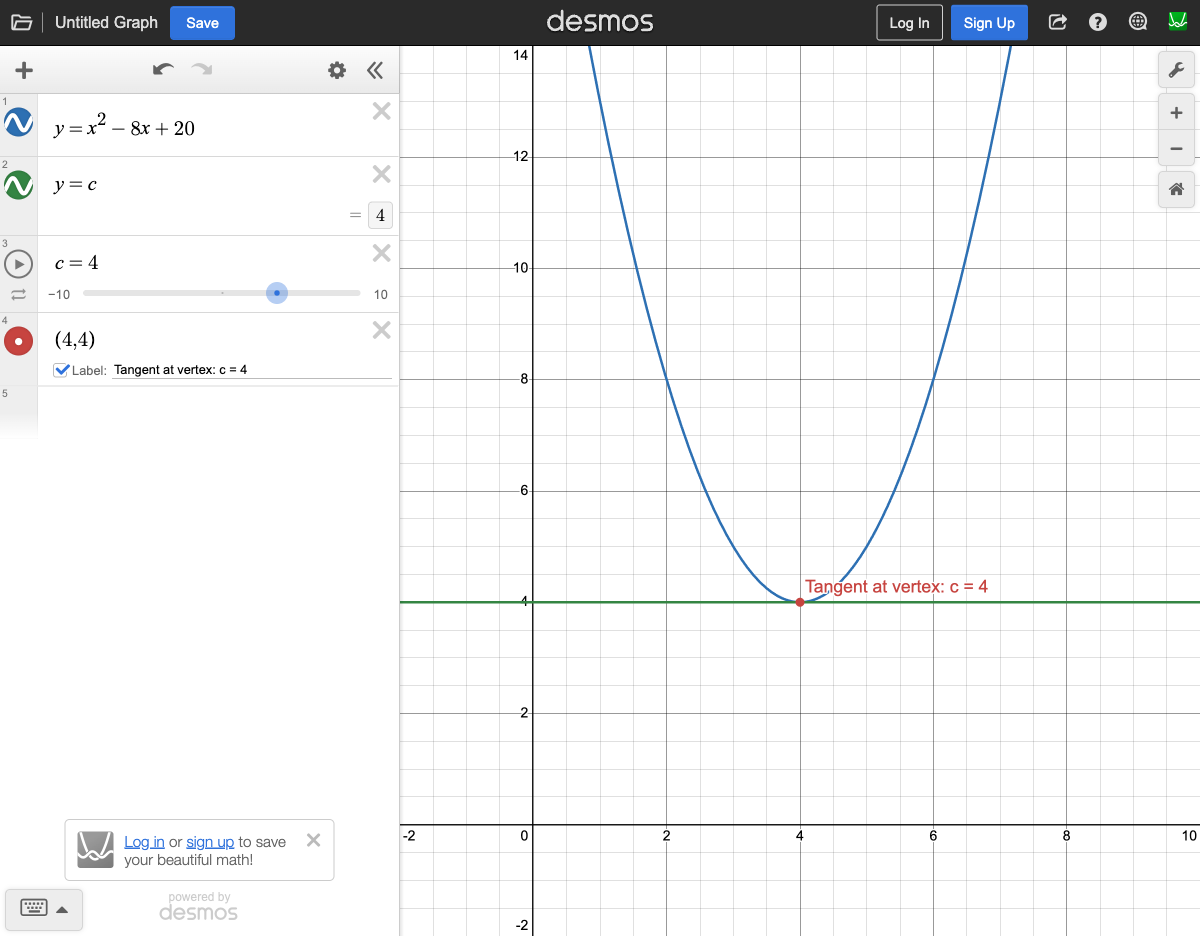Click the c slider thumb
The height and width of the screenshot is (936, 1200).
tap(277, 293)
